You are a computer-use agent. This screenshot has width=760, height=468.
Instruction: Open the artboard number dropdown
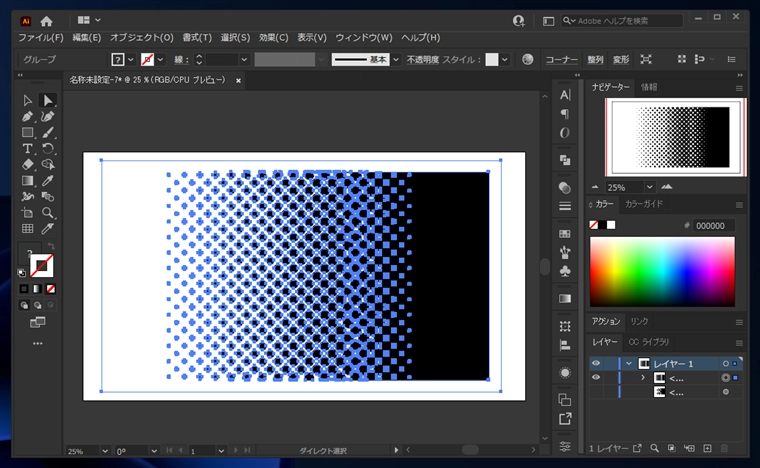pyautogui.click(x=221, y=451)
